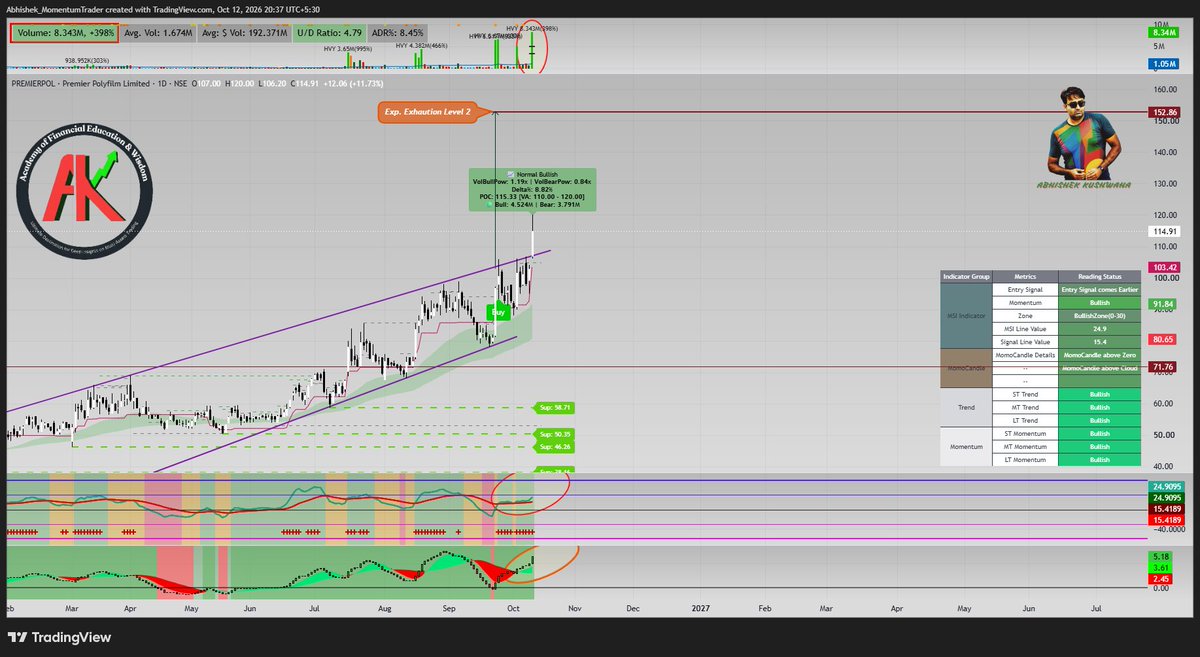The width and height of the screenshot is (1200, 657).
Task: Click the 5.18 momentum pane value label
Action: [1160, 556]
